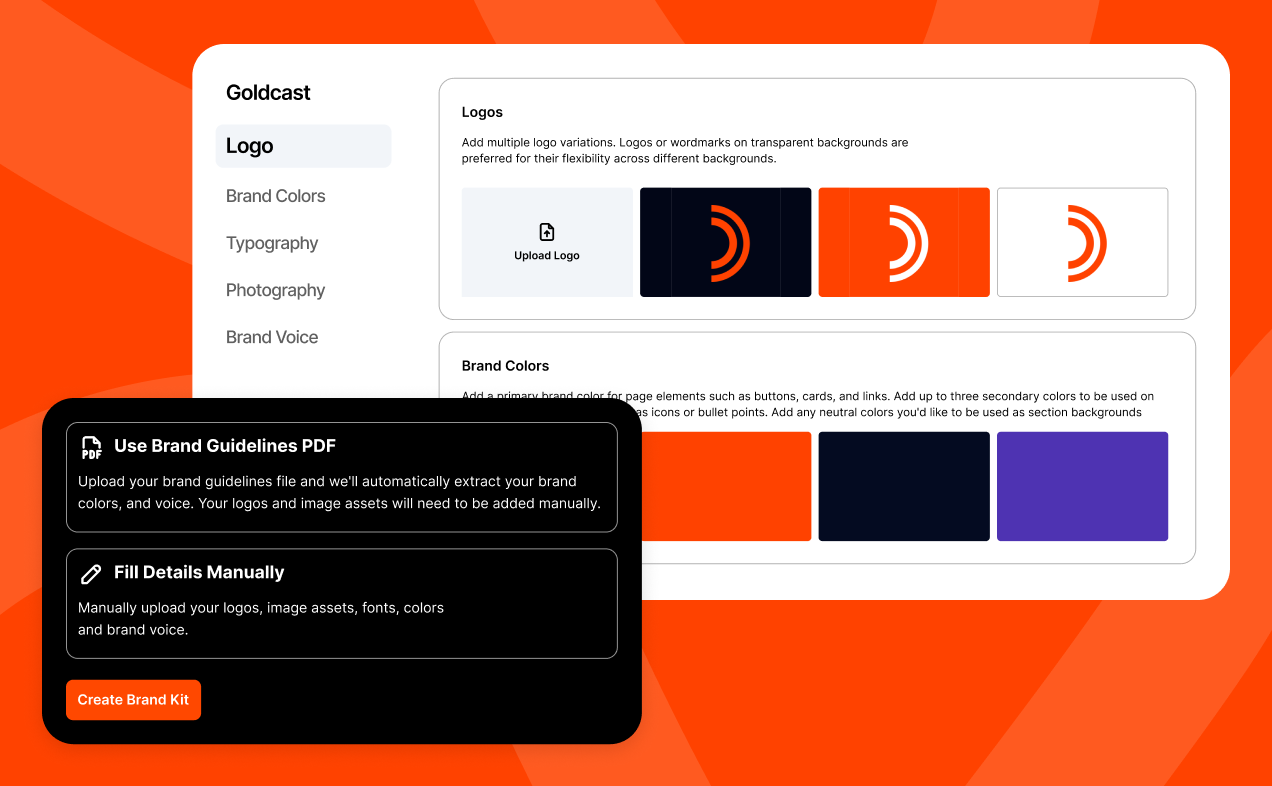Select the orange logo mark on white background
The height and width of the screenshot is (786, 1272).
click(1082, 242)
